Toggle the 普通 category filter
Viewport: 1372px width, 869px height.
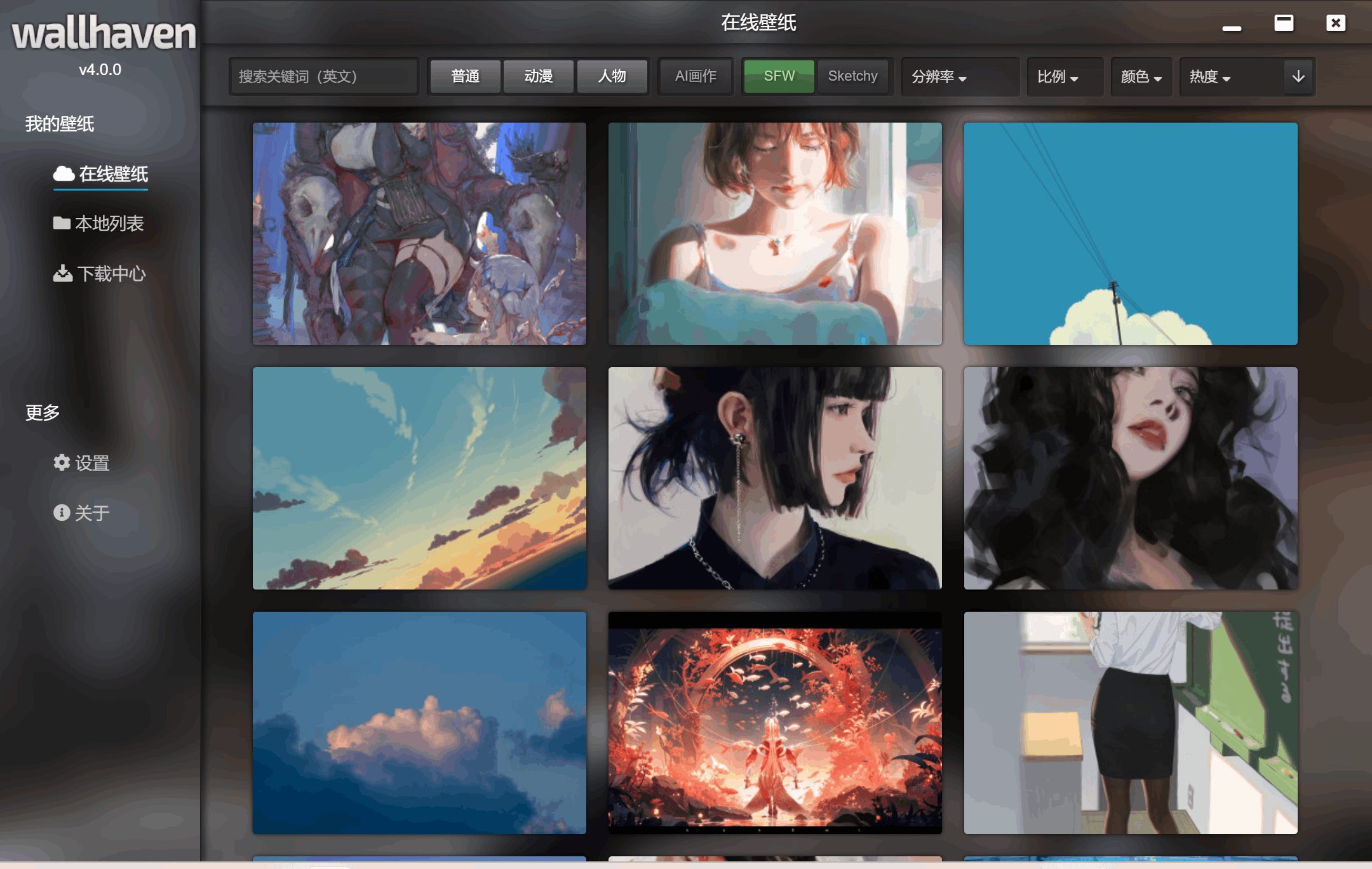465,76
